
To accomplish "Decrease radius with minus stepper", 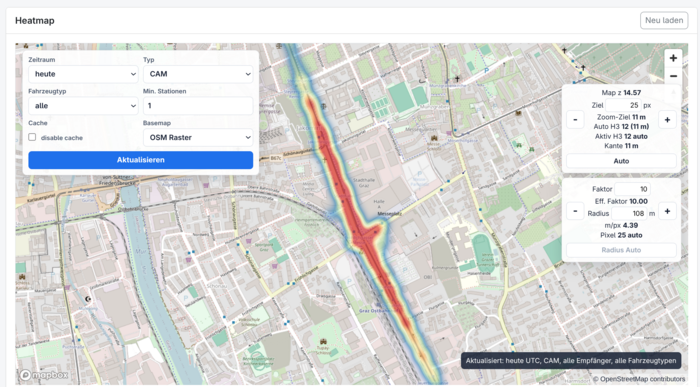I will coord(575,211).
